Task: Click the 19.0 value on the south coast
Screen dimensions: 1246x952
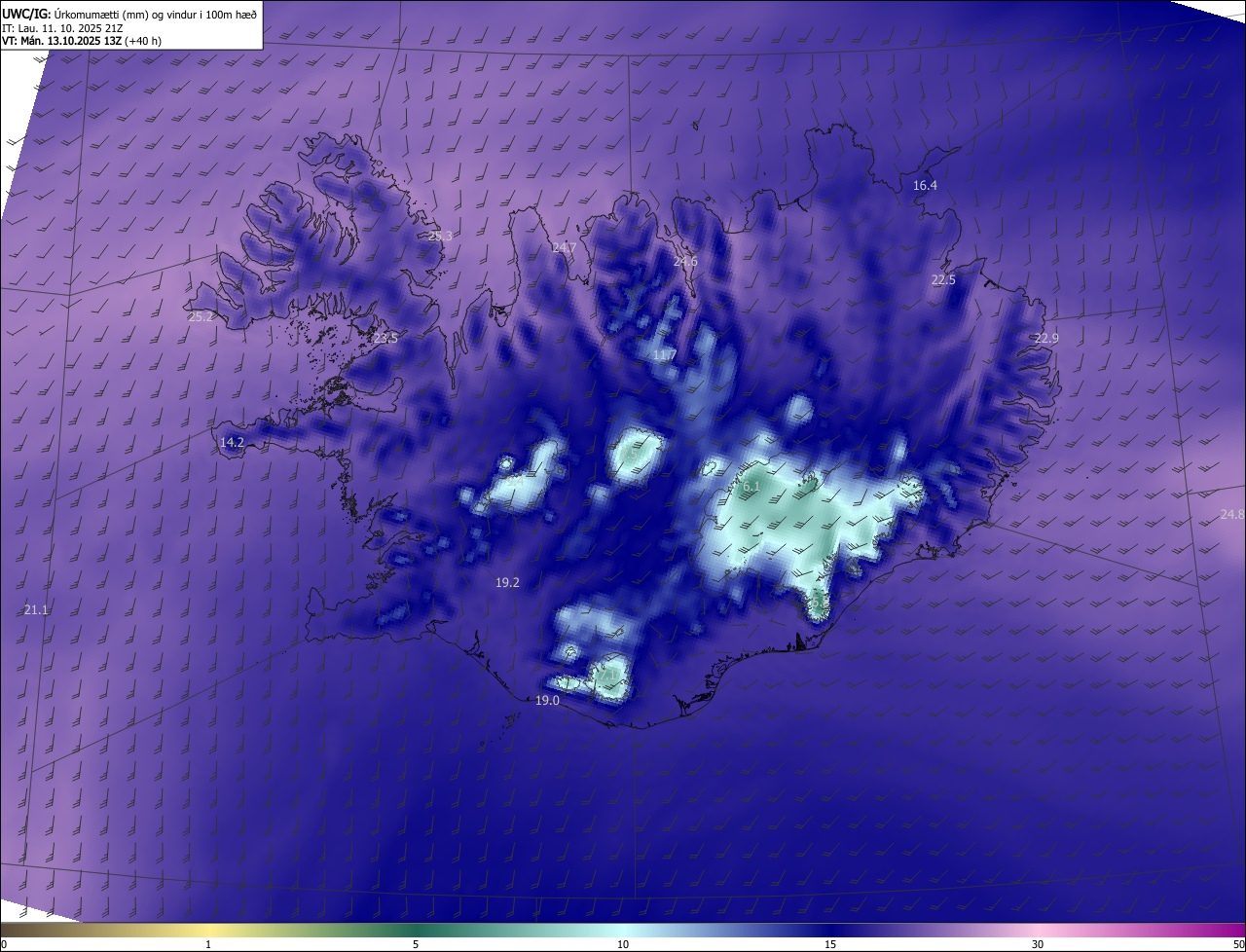Action: pyautogui.click(x=547, y=700)
